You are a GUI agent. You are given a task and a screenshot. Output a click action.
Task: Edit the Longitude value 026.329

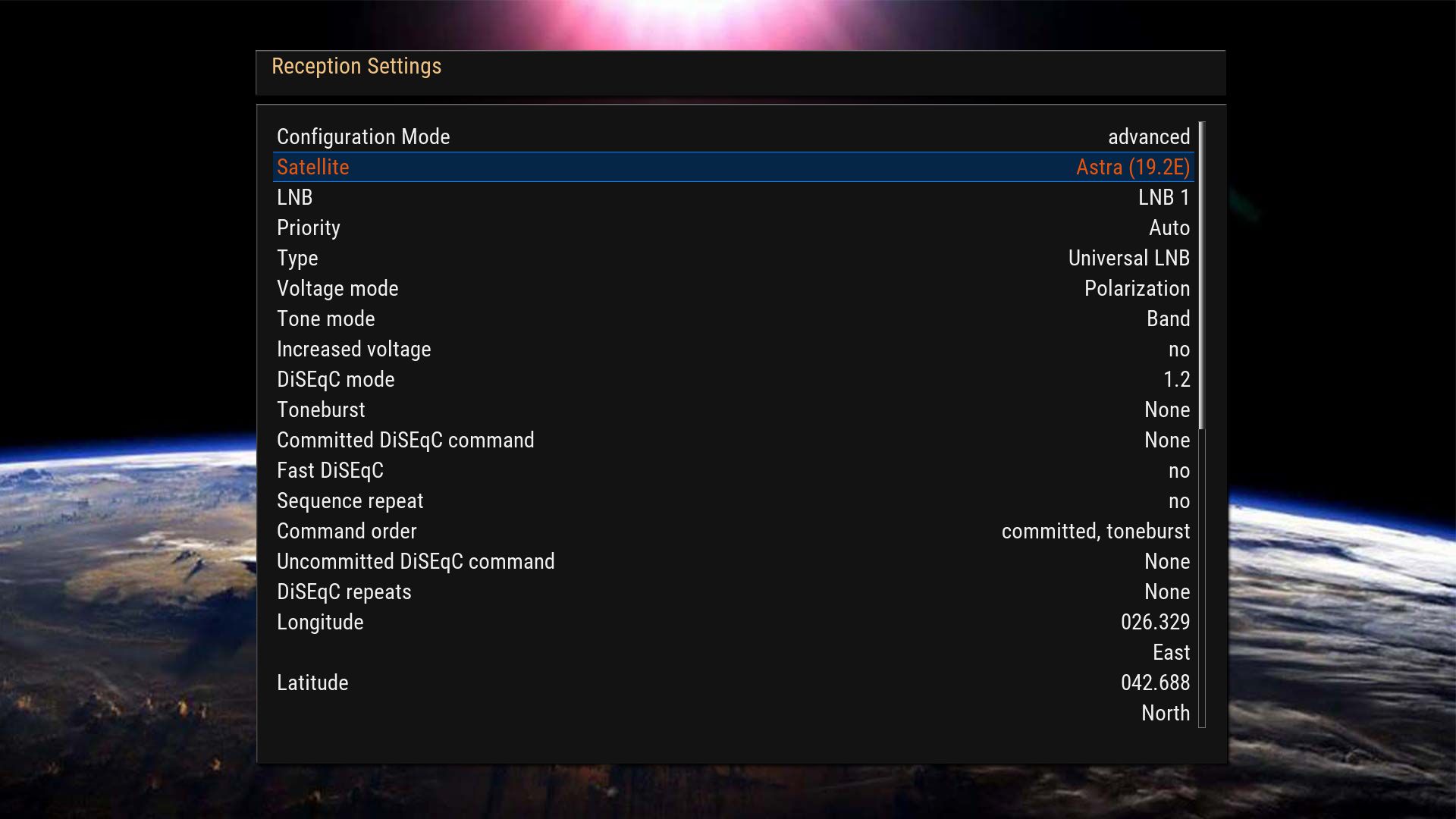point(1154,622)
